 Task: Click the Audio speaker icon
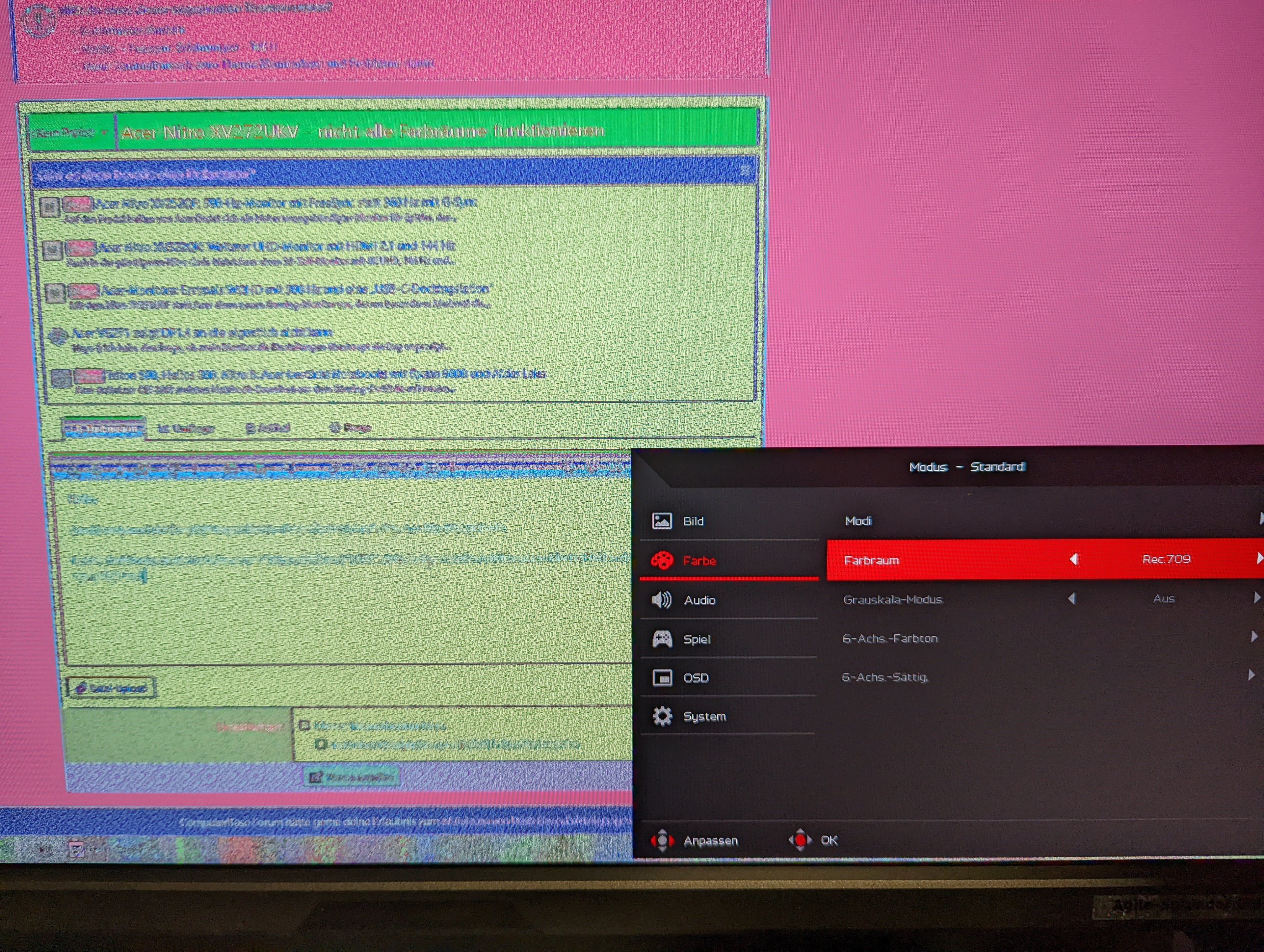(x=662, y=599)
